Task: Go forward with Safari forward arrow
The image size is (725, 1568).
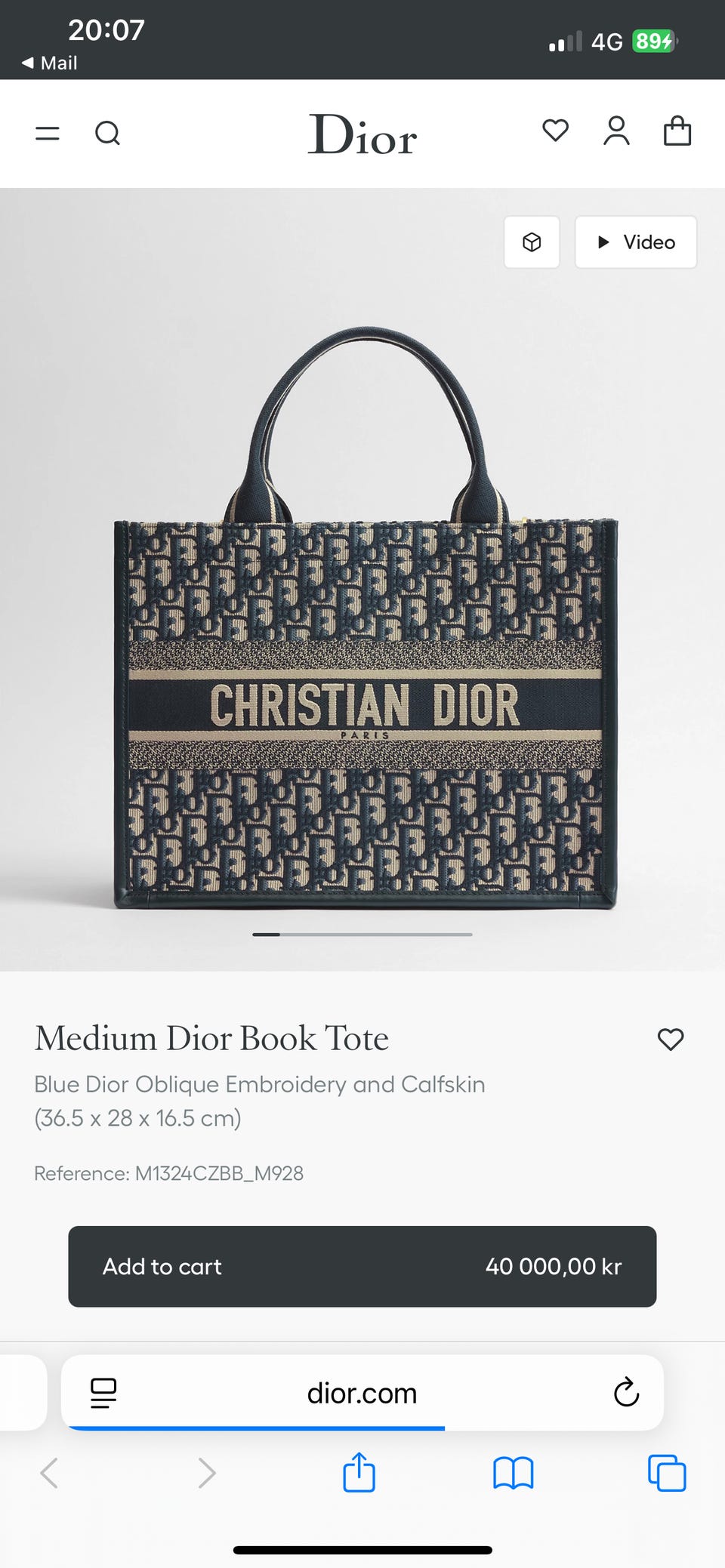Action: click(206, 1473)
